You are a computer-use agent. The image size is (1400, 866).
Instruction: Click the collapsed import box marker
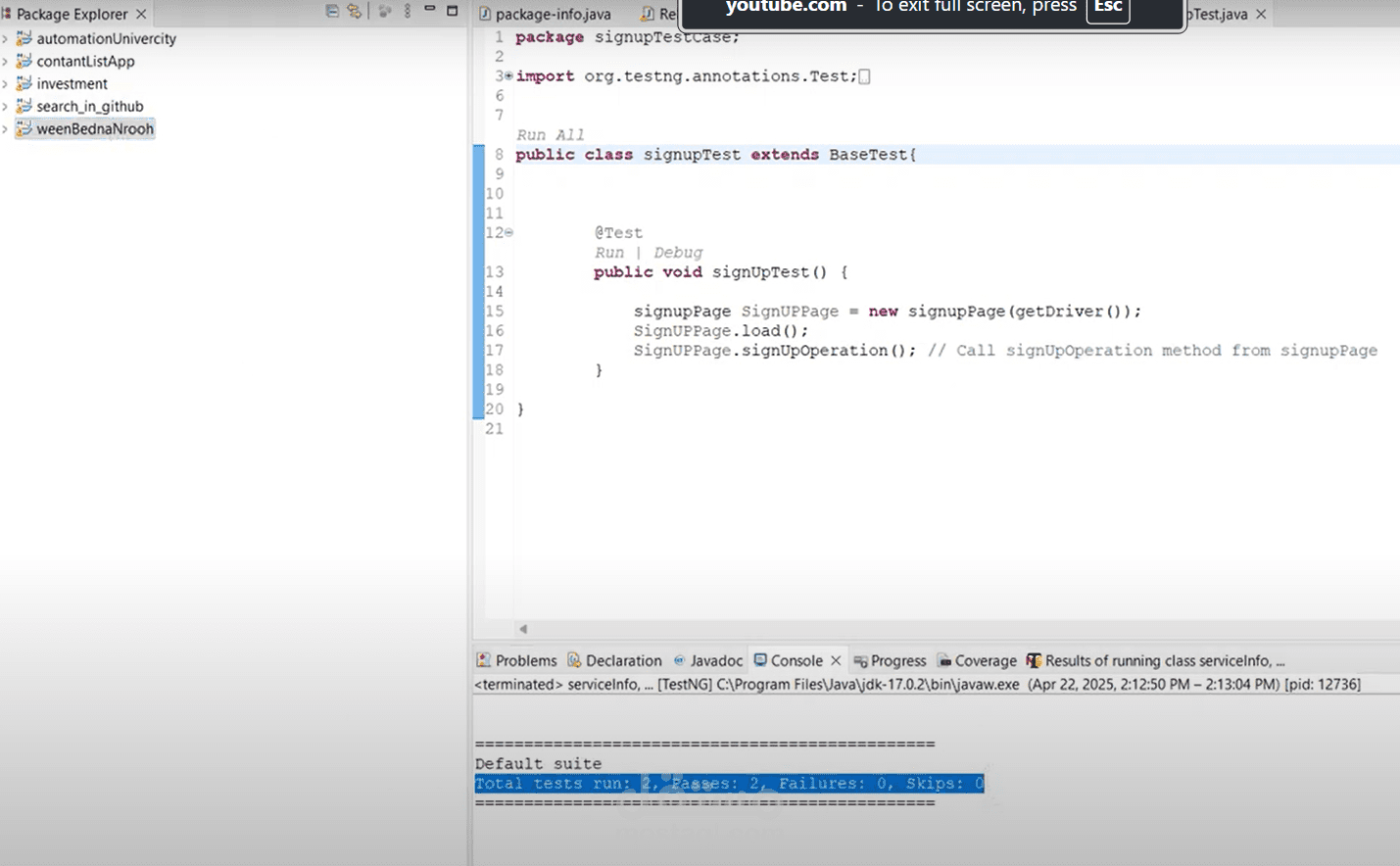(x=864, y=76)
